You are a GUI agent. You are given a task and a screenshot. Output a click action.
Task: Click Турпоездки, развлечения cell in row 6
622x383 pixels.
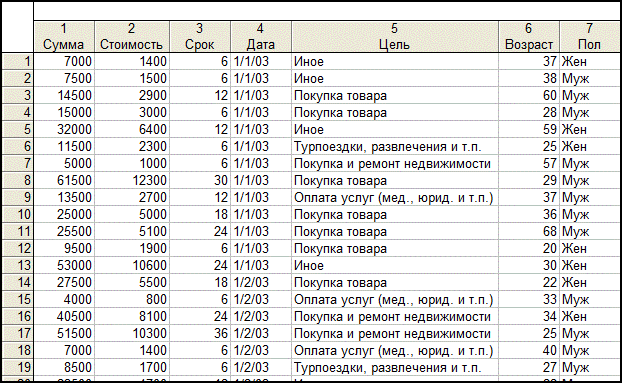pos(395,146)
